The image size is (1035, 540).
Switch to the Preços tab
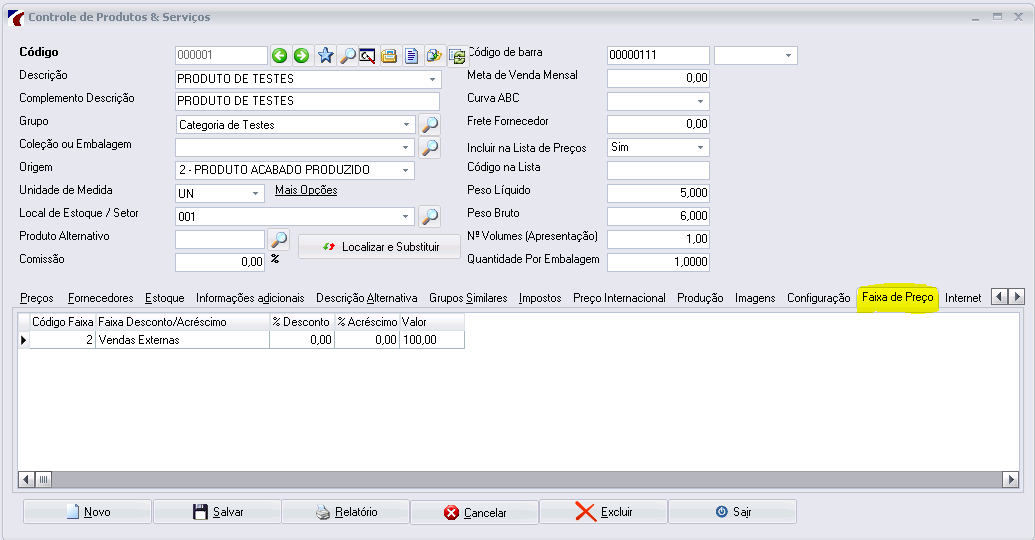pyautogui.click(x=37, y=298)
